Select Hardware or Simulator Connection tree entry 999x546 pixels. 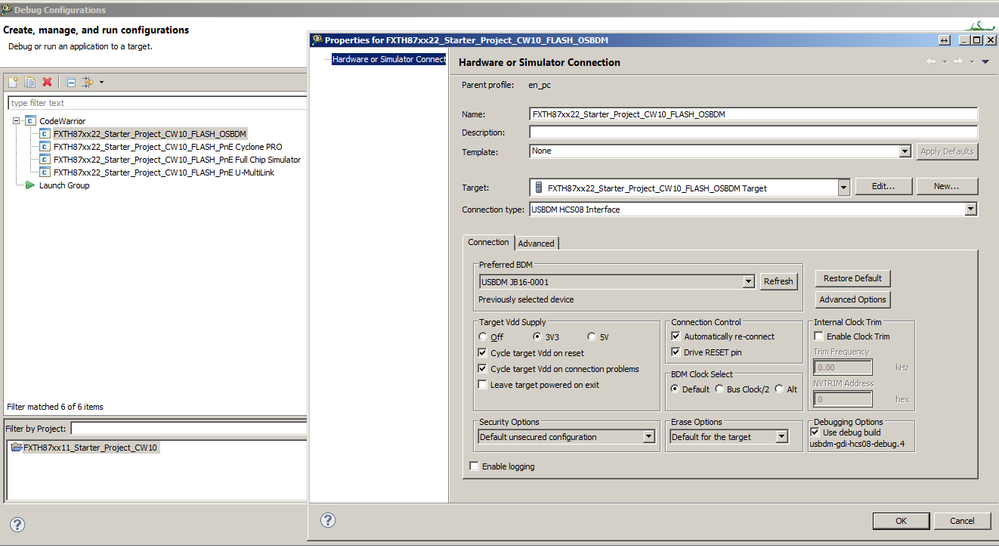point(389,59)
